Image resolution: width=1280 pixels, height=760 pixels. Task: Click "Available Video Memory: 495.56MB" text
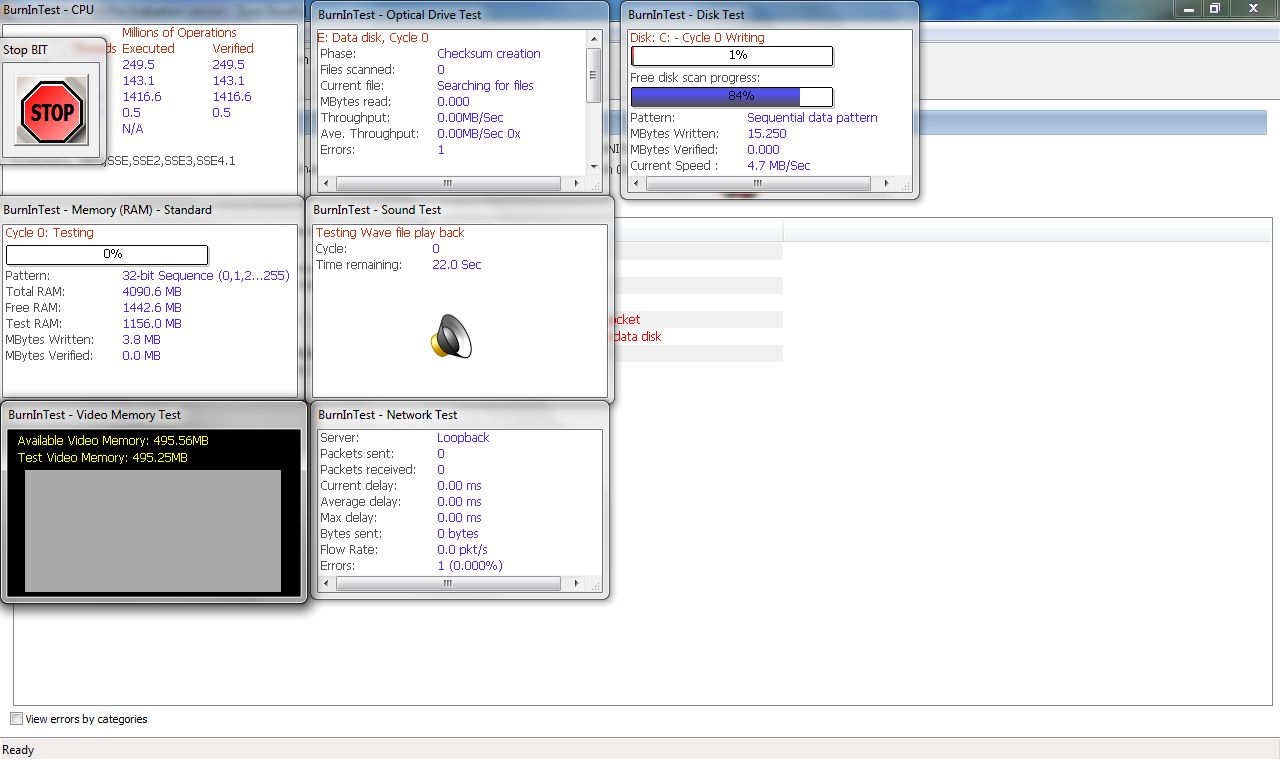tap(113, 441)
